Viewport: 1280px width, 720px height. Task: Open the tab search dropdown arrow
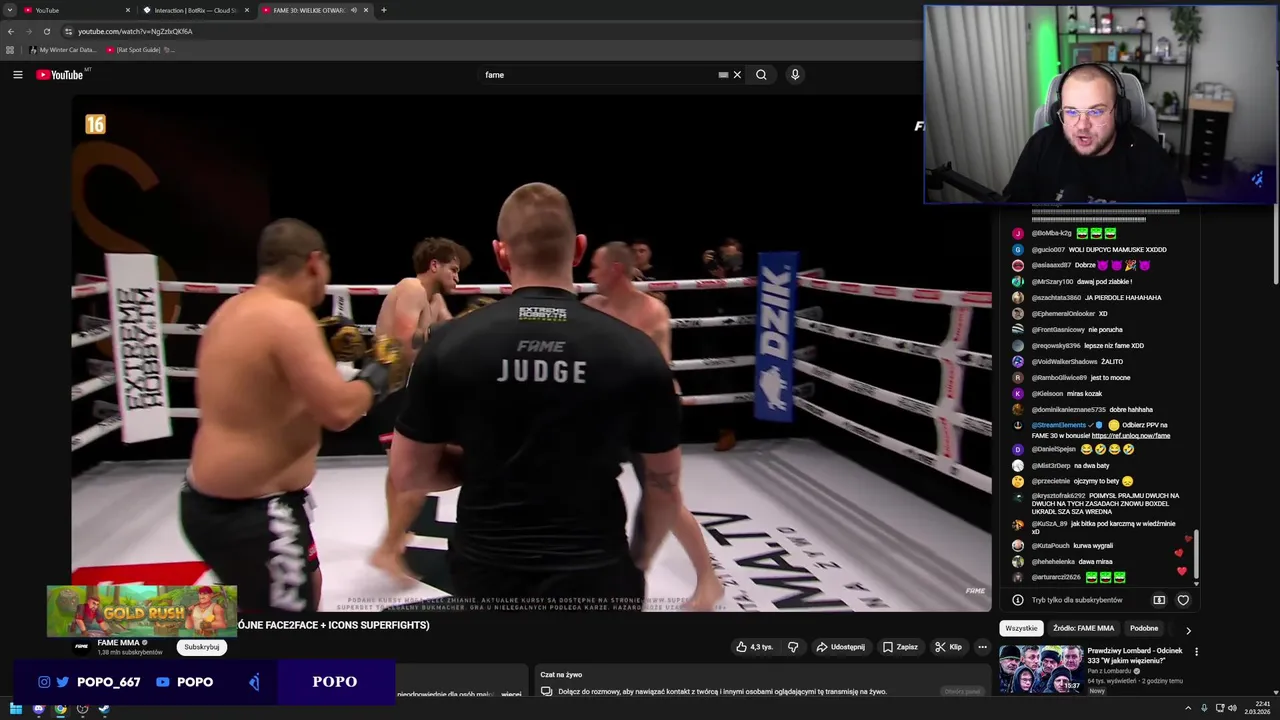click(10, 10)
